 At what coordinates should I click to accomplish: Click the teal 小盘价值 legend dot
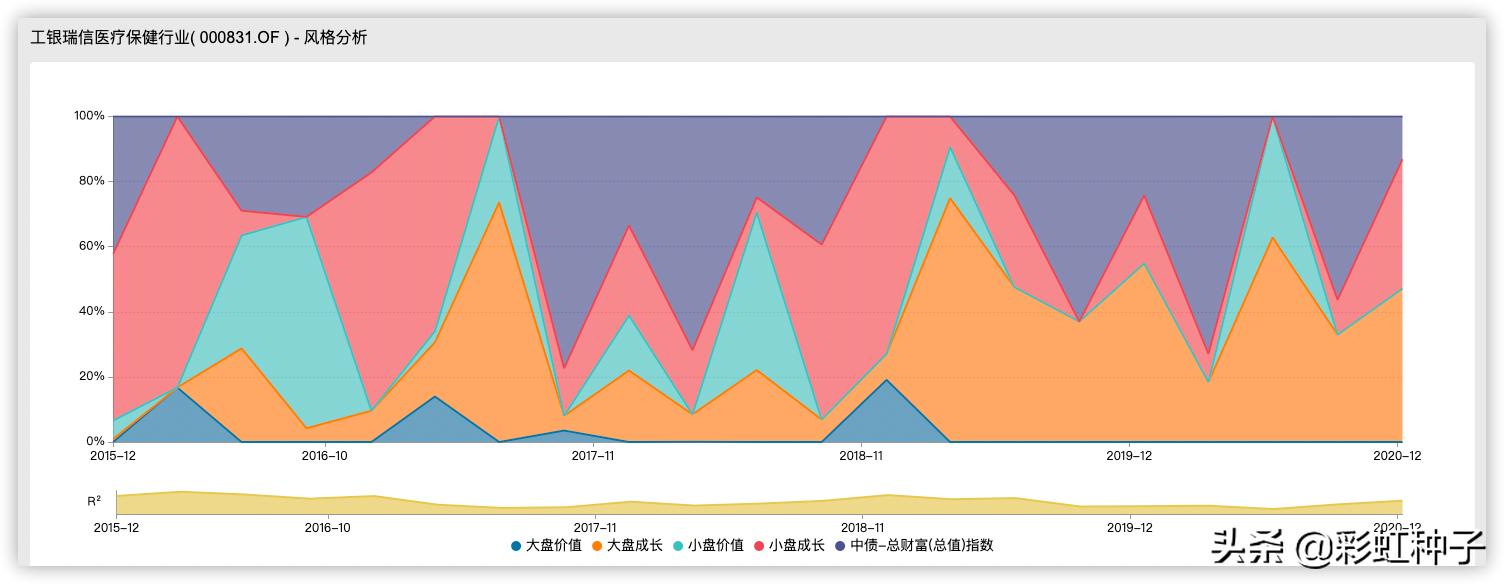coord(680,544)
